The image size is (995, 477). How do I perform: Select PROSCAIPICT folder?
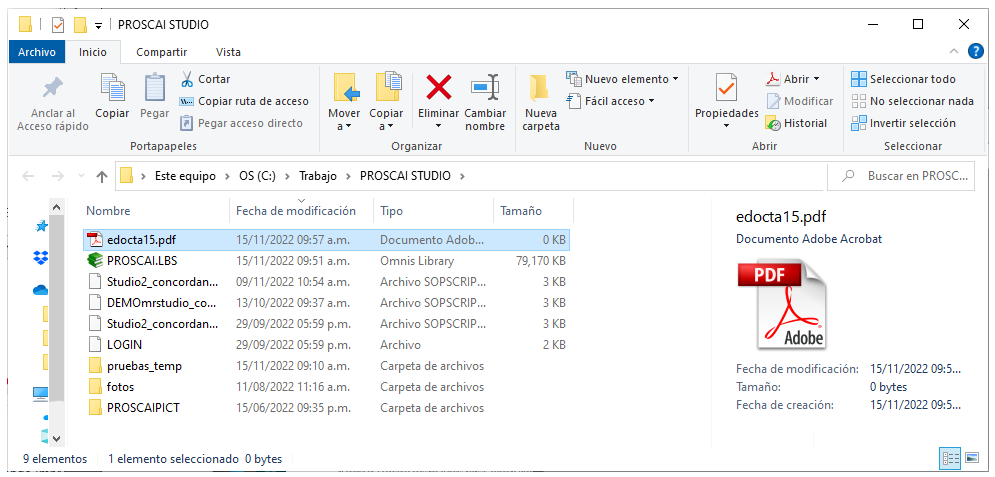[327, 408]
